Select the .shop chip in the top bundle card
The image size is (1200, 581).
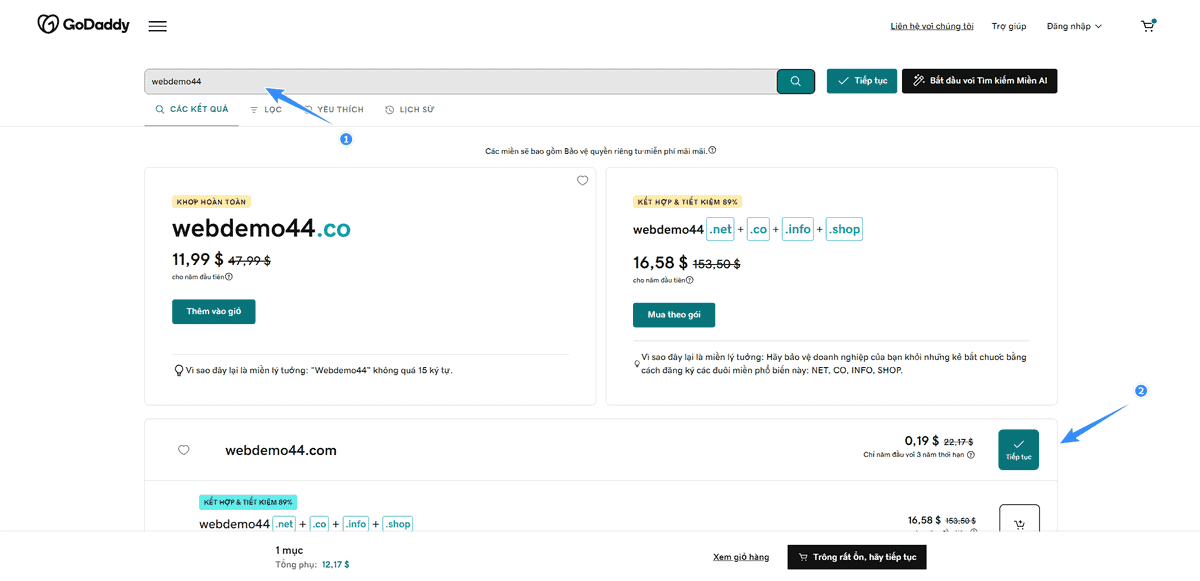coord(844,229)
